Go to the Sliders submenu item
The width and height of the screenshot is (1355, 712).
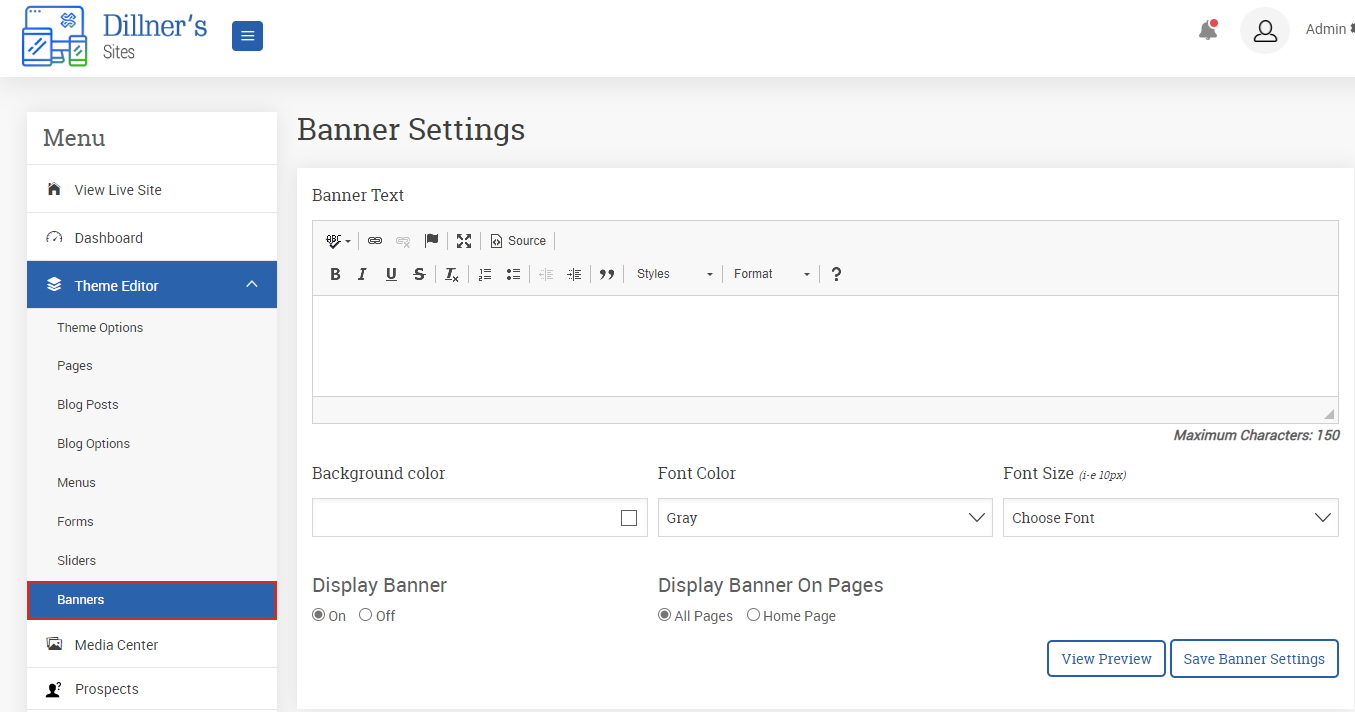pyautogui.click(x=77, y=561)
